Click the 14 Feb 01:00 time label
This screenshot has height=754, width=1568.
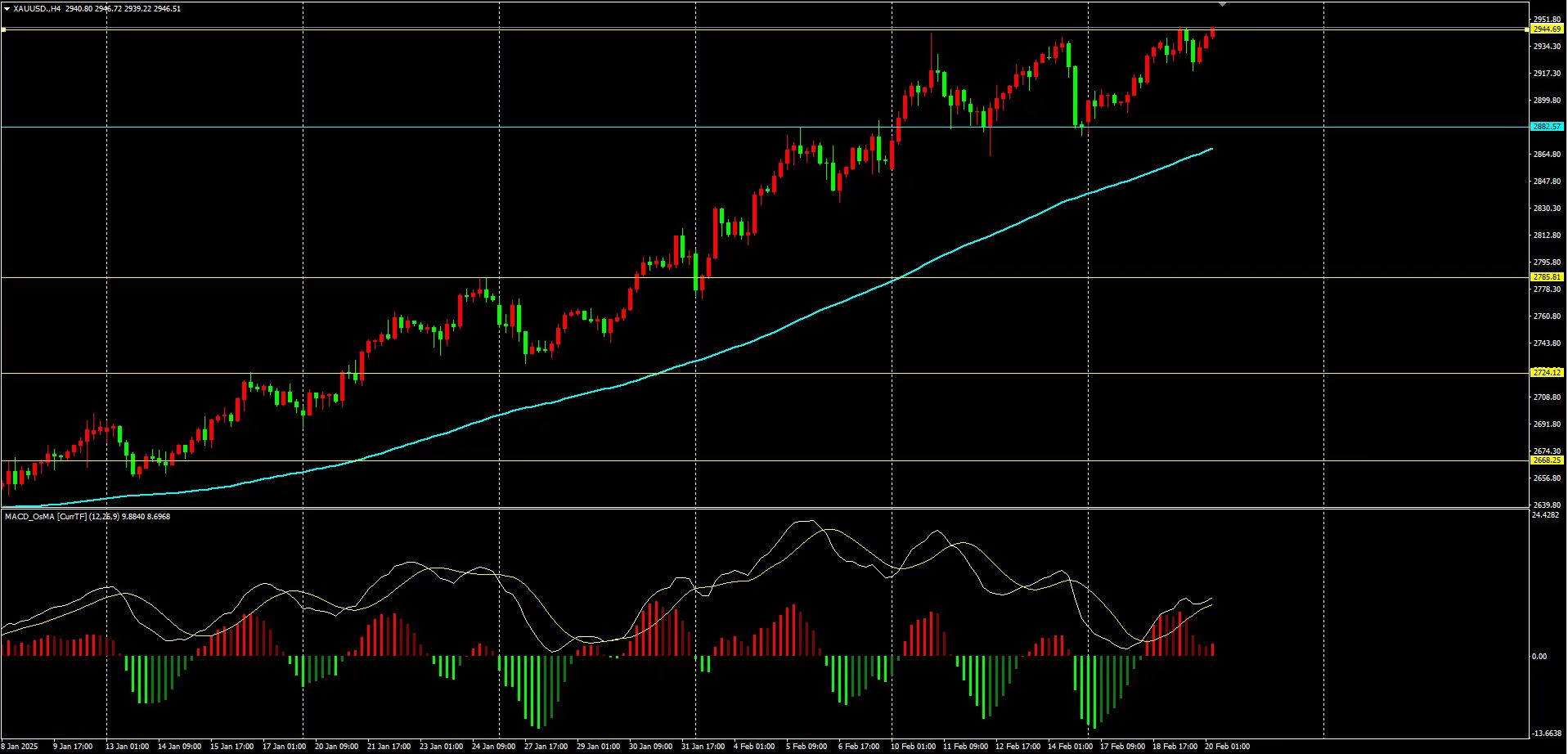pyautogui.click(x=1071, y=747)
